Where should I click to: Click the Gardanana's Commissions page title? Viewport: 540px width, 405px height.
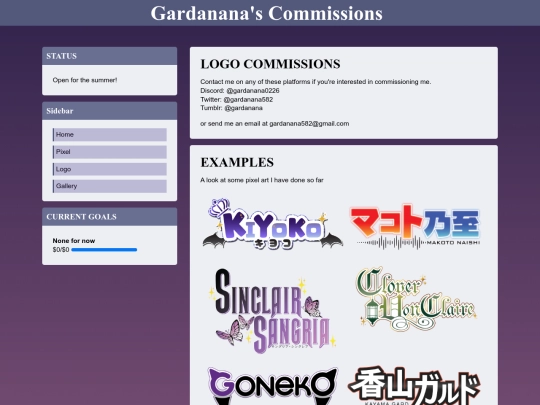267,13
